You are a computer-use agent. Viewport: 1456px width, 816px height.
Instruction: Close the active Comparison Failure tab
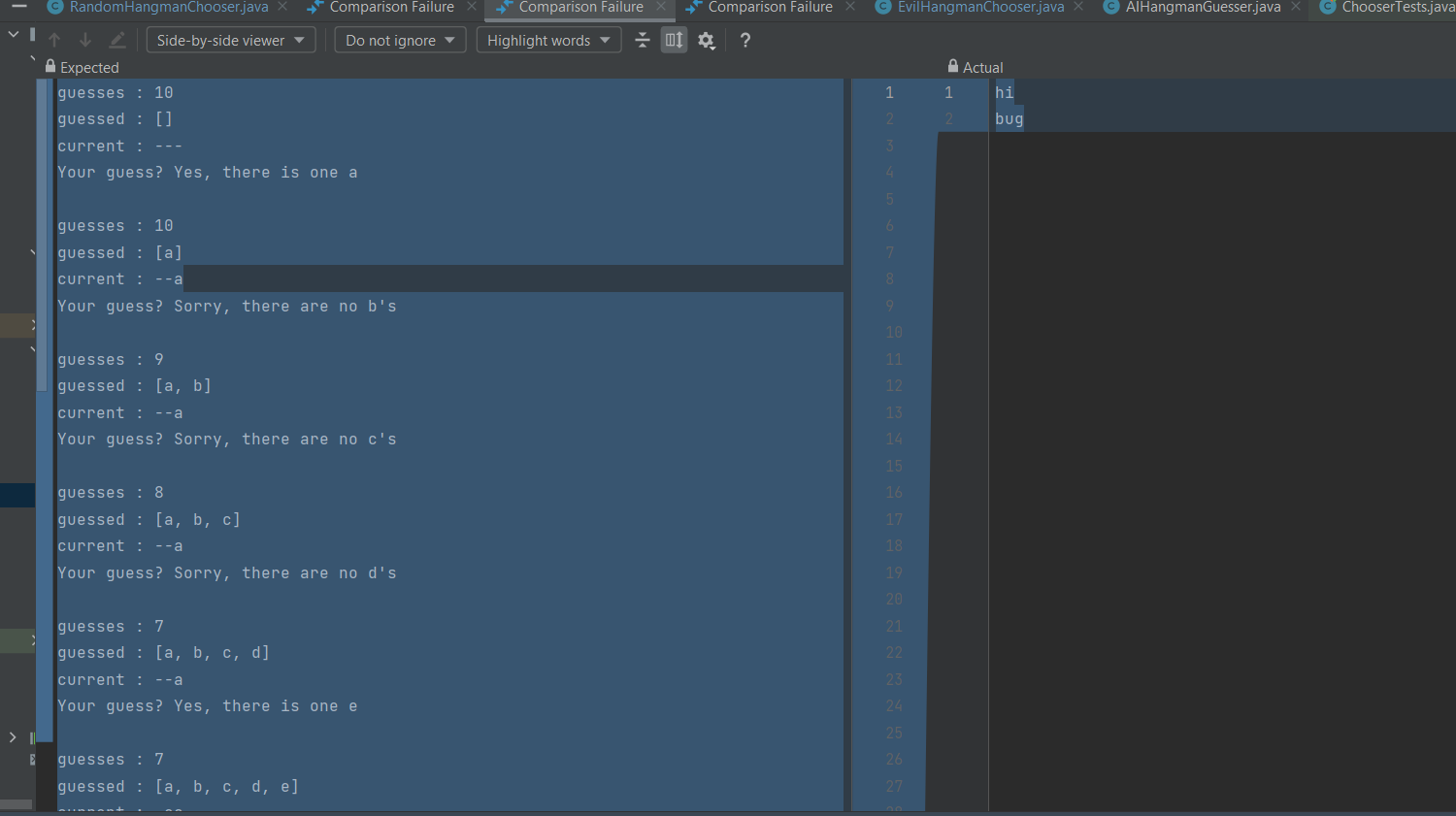[x=661, y=7]
